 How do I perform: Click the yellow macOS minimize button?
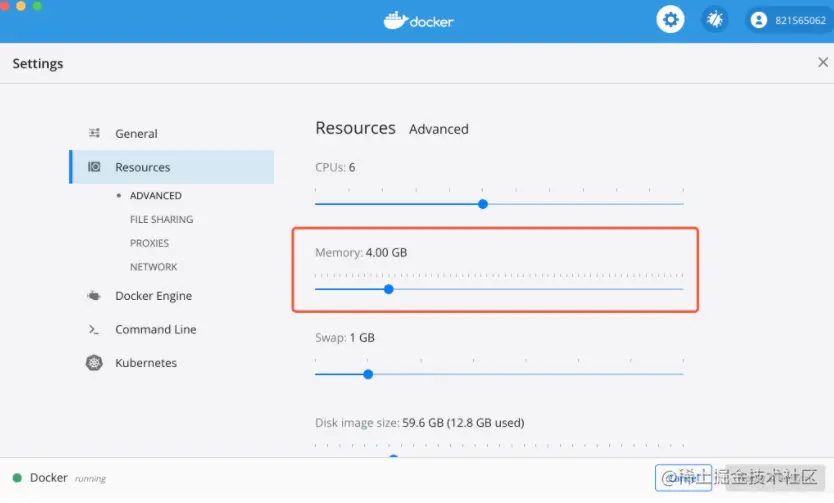pyautogui.click(x=21, y=5)
